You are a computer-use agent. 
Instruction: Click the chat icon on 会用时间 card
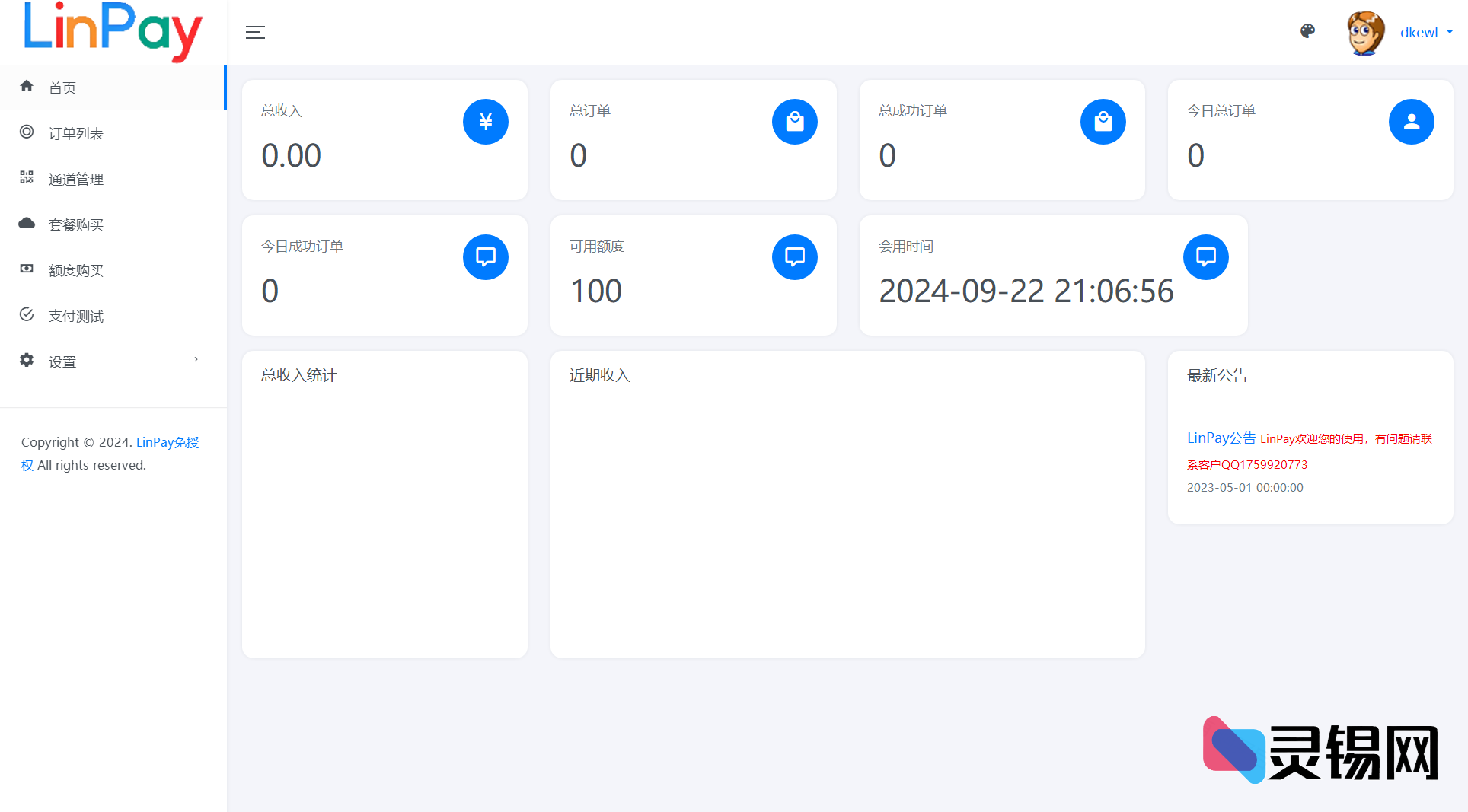(1205, 257)
